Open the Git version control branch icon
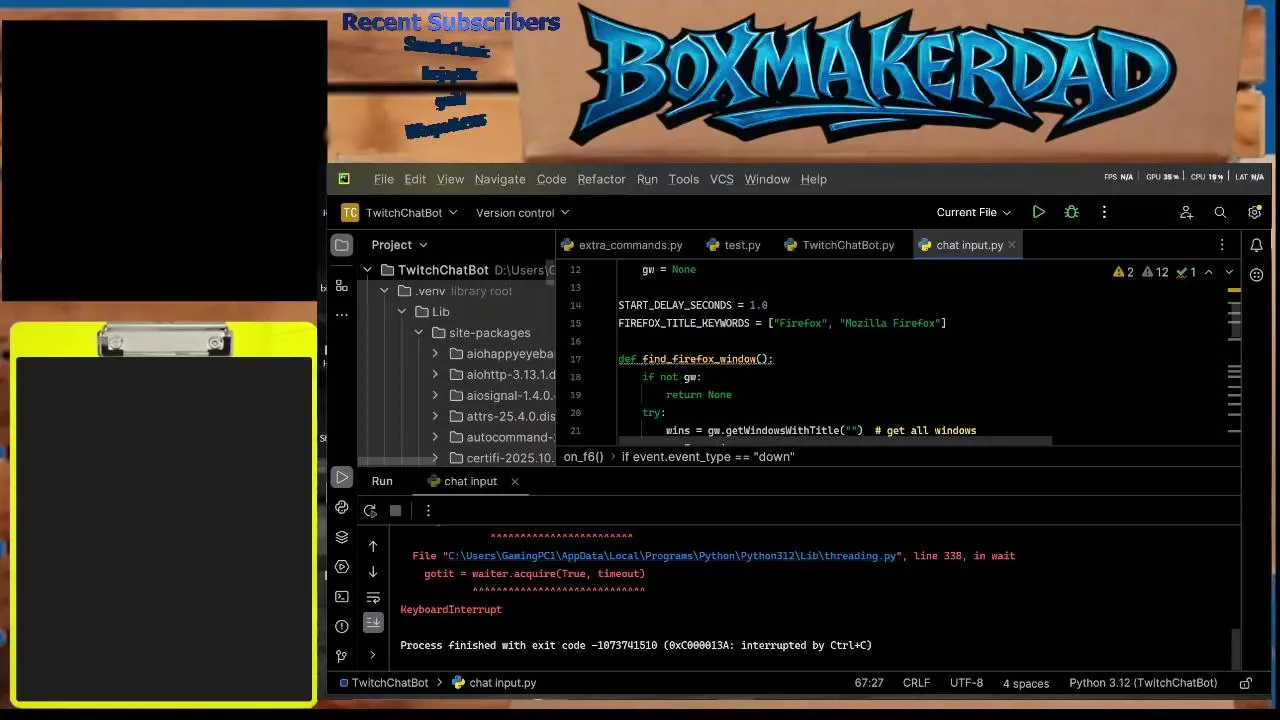This screenshot has width=1280, height=720. (342, 657)
